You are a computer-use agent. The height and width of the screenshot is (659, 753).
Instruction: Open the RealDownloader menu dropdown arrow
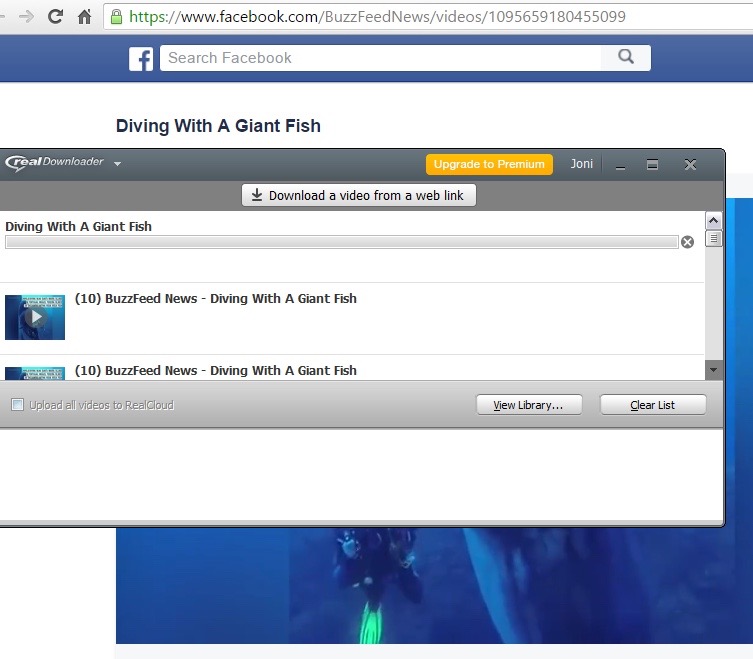[118, 164]
